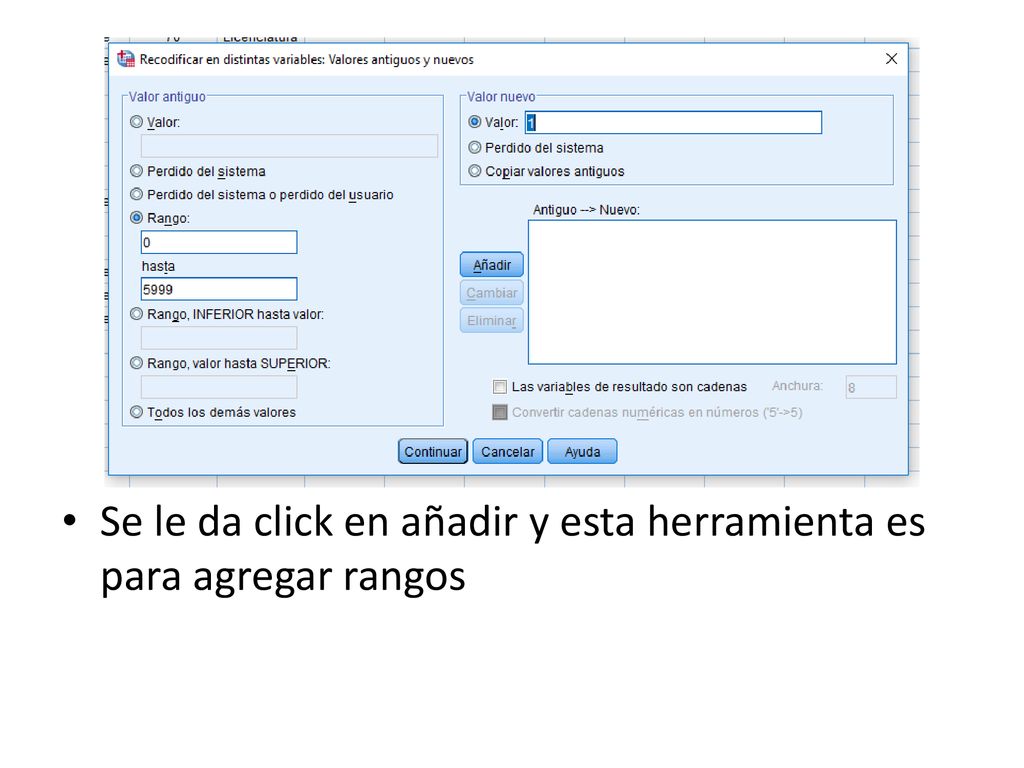Focus the range start field containing 0
Screen dimensions: 1024x768
[219, 242]
